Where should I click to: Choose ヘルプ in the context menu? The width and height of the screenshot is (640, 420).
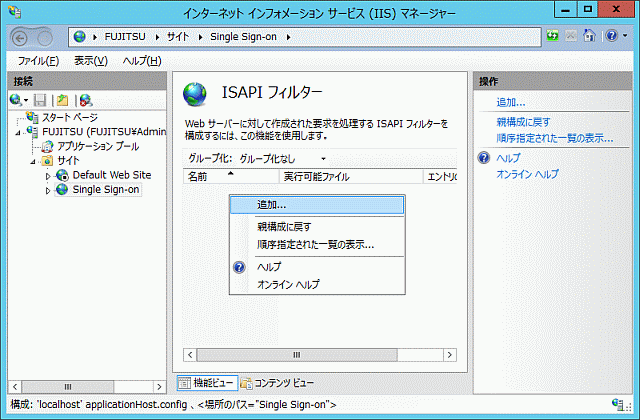point(317,267)
